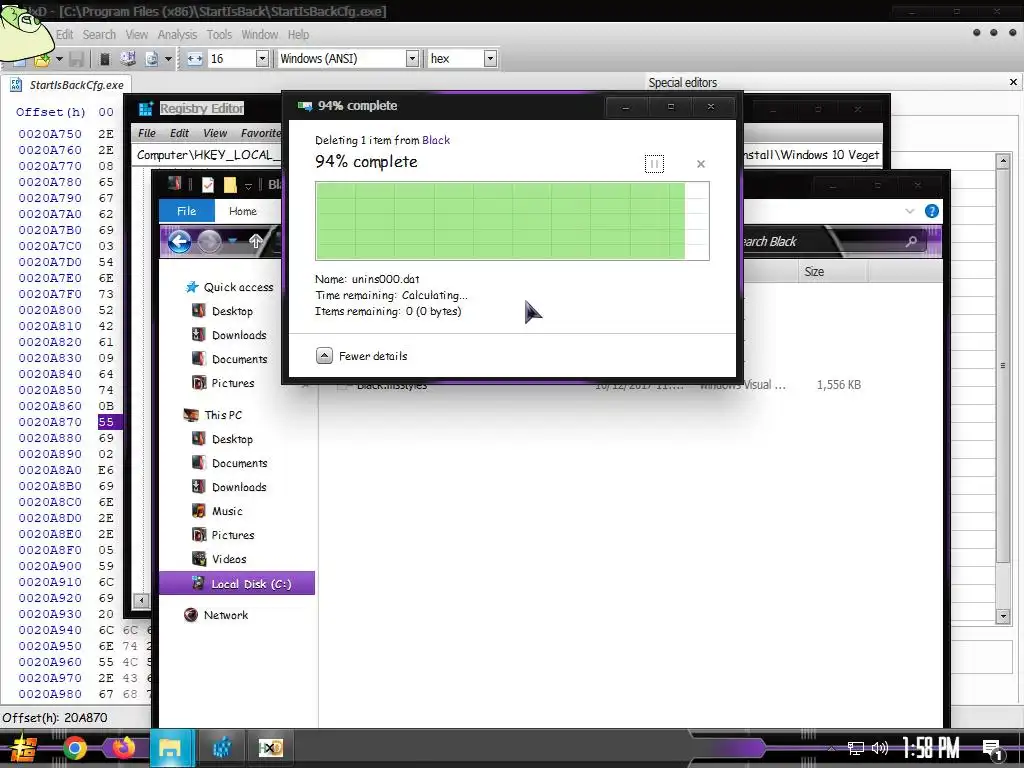Open the Windows (ANSI) encoding dropdown
The image size is (1024, 768).
(412, 59)
